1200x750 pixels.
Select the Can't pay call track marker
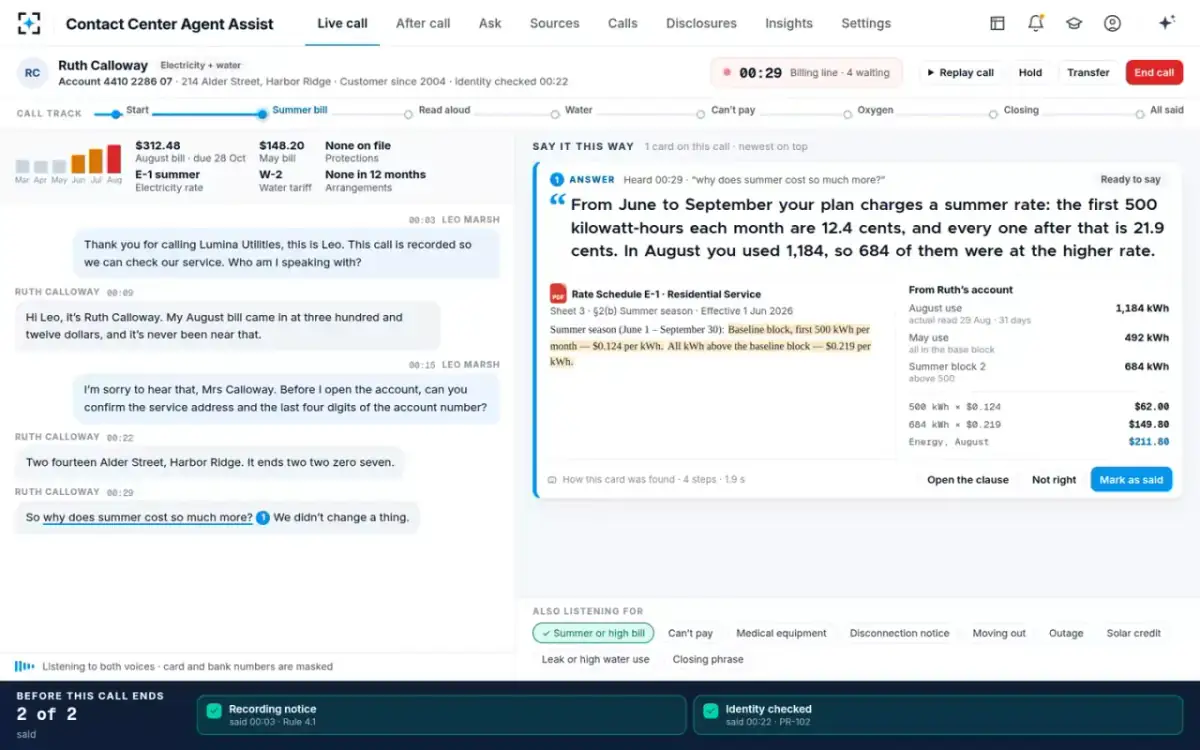point(701,114)
